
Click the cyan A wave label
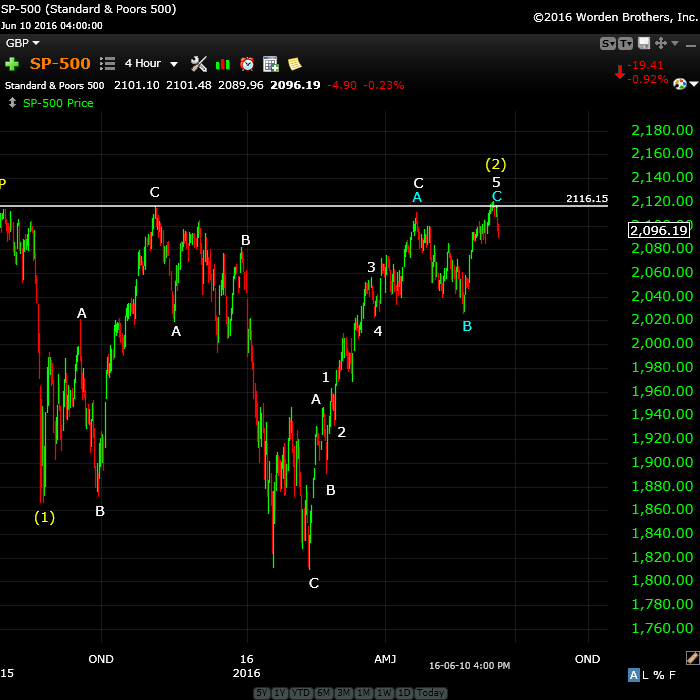pos(417,197)
